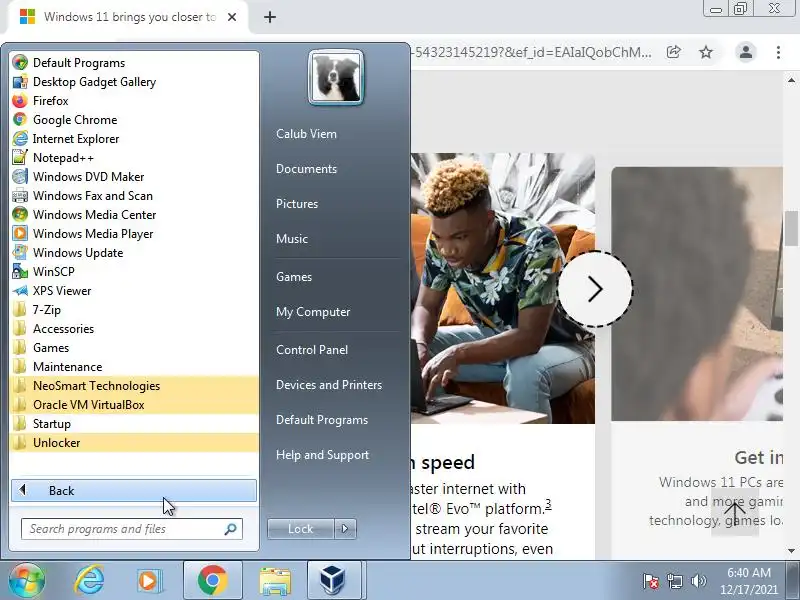This screenshot has width=800, height=600.
Task: Expand the Unlocker folder
Action: [x=134, y=443]
